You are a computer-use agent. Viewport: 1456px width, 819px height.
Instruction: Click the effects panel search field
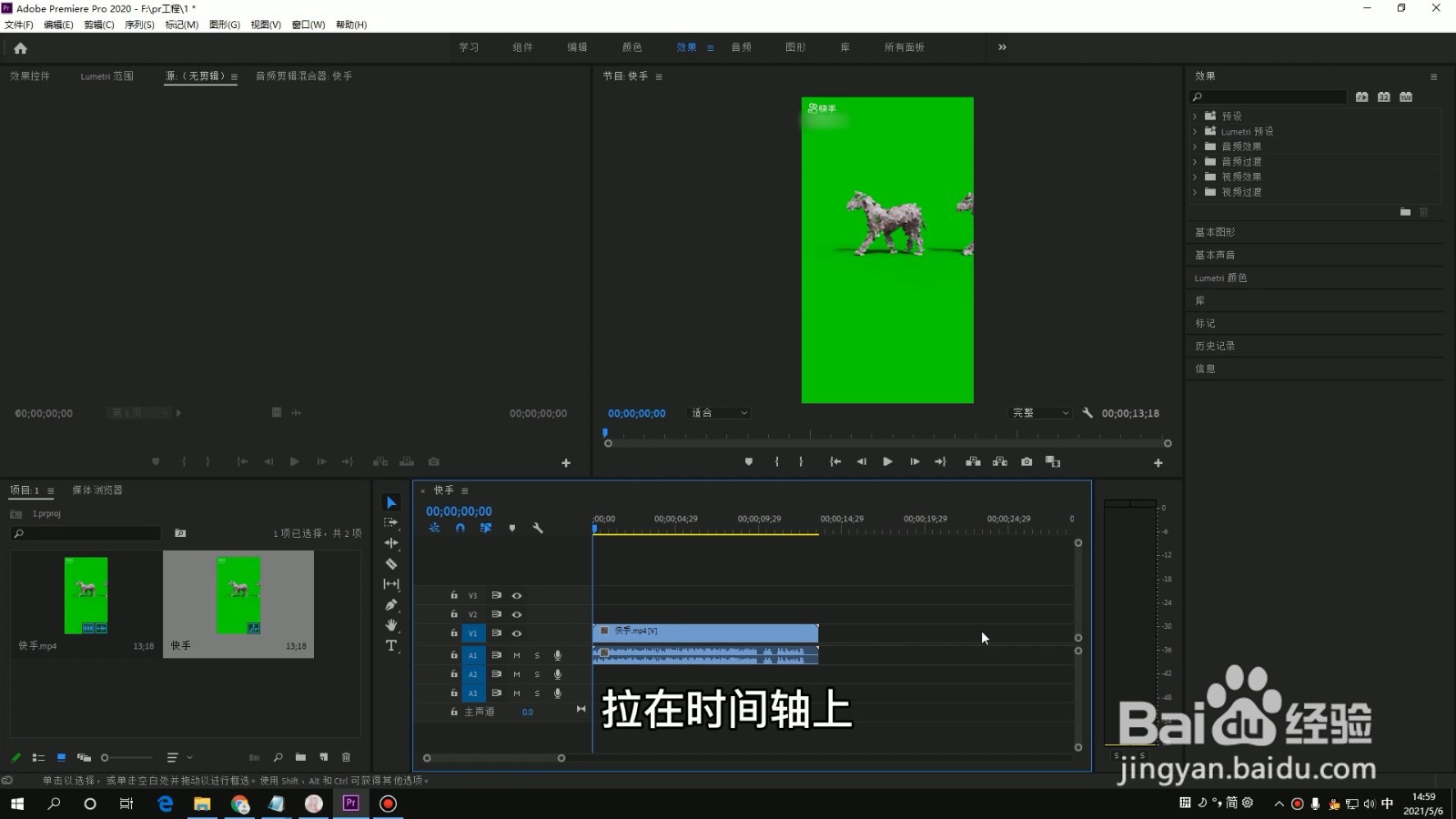coord(1269,96)
